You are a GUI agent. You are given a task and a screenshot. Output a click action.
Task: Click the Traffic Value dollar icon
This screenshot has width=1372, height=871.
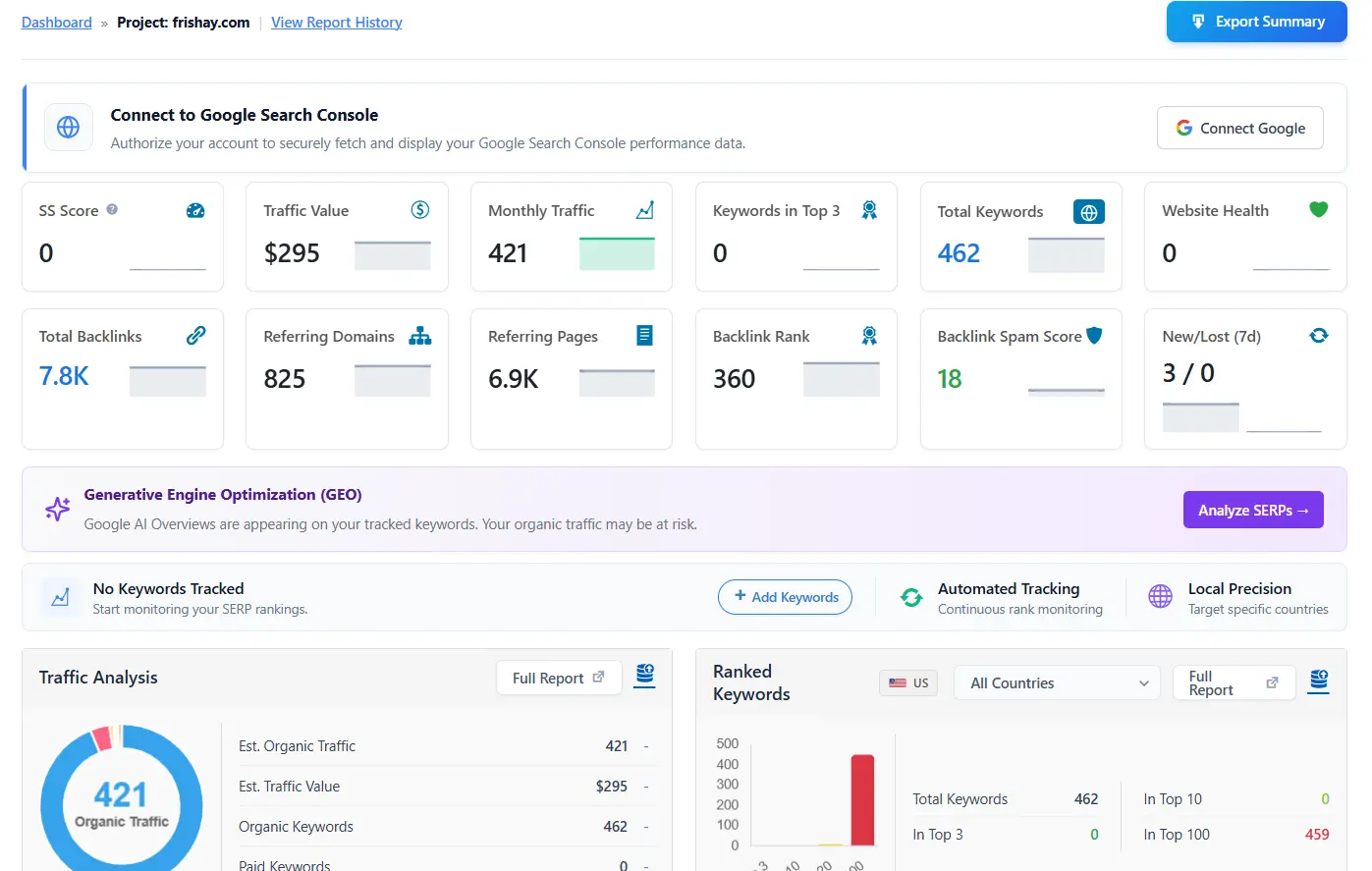click(x=419, y=209)
